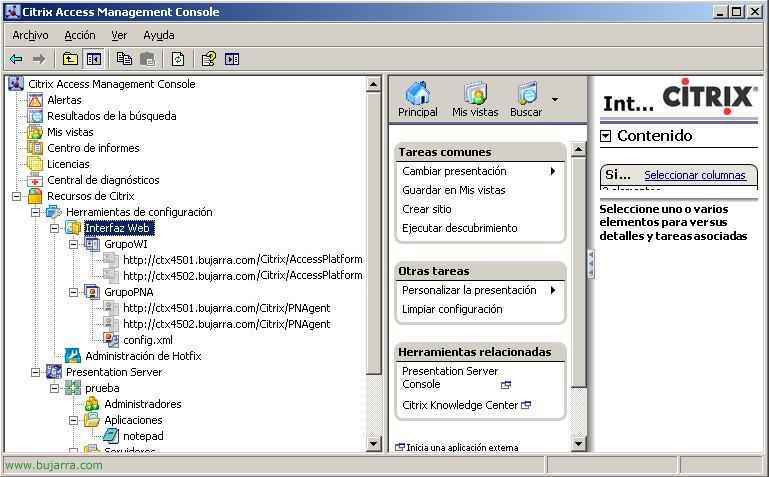Click the Central de diagnósticos icon
This screenshot has height=477, width=769.
pos(35,180)
